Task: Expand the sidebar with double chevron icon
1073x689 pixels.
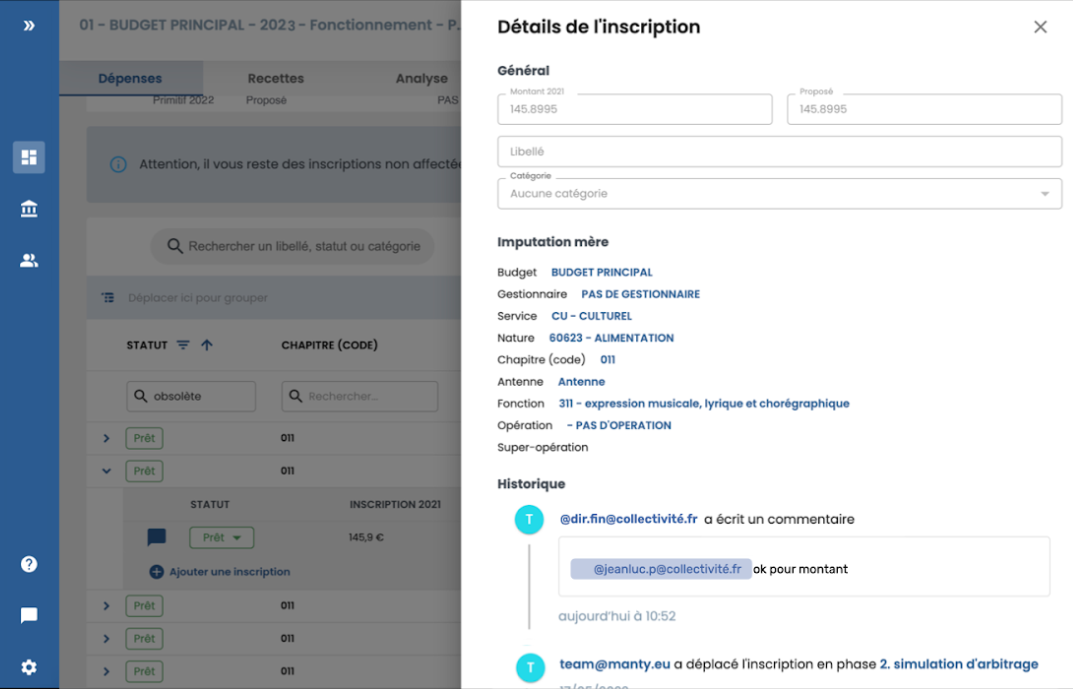Action: coord(29,25)
